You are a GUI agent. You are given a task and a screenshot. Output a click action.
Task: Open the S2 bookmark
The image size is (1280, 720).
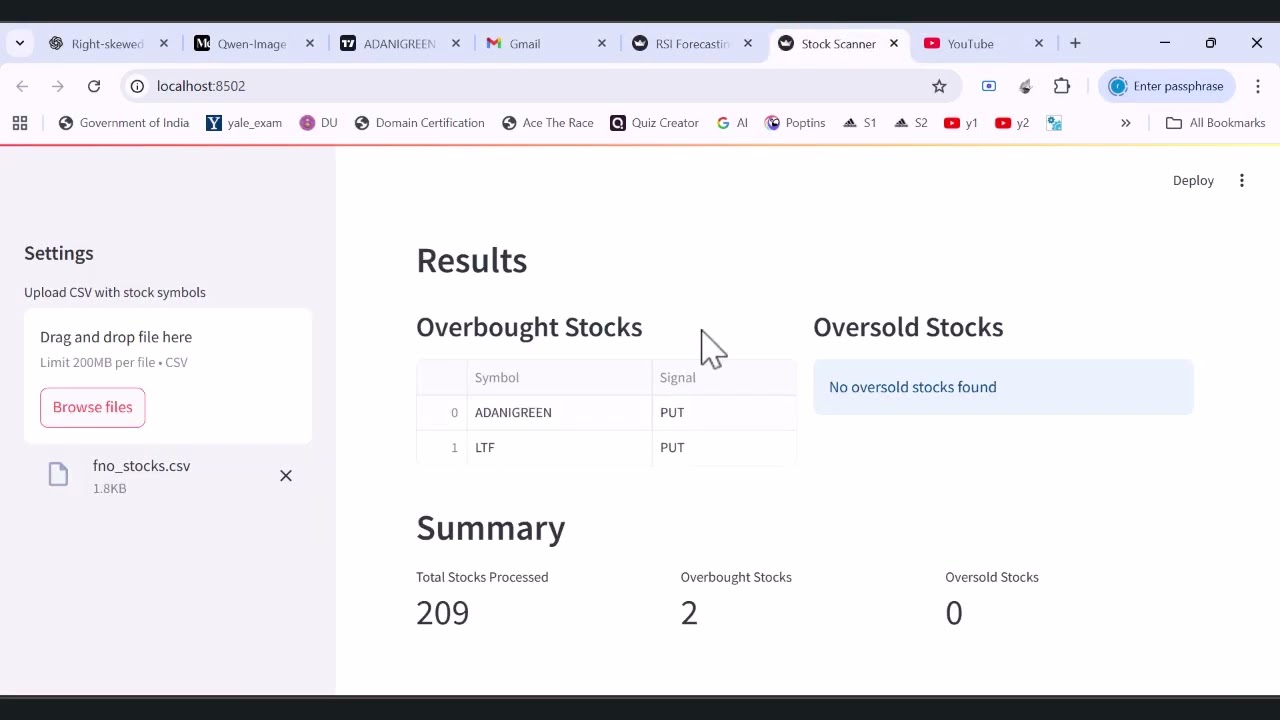pos(911,123)
